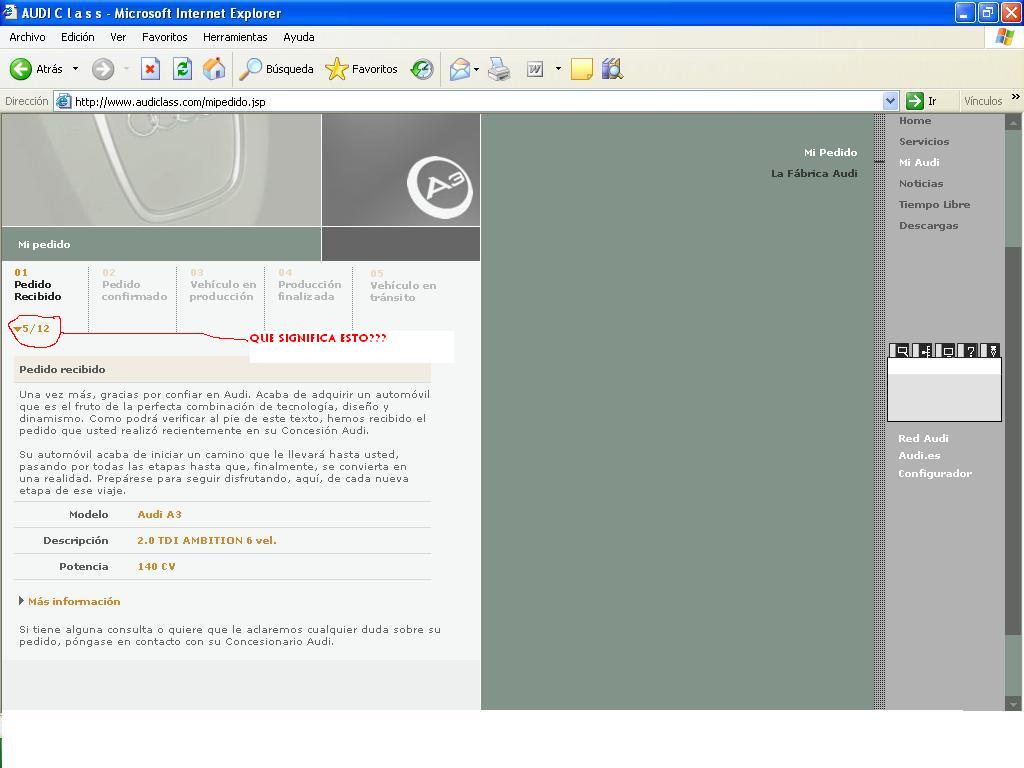Open the Mi Audi sidebar link

click(x=919, y=163)
